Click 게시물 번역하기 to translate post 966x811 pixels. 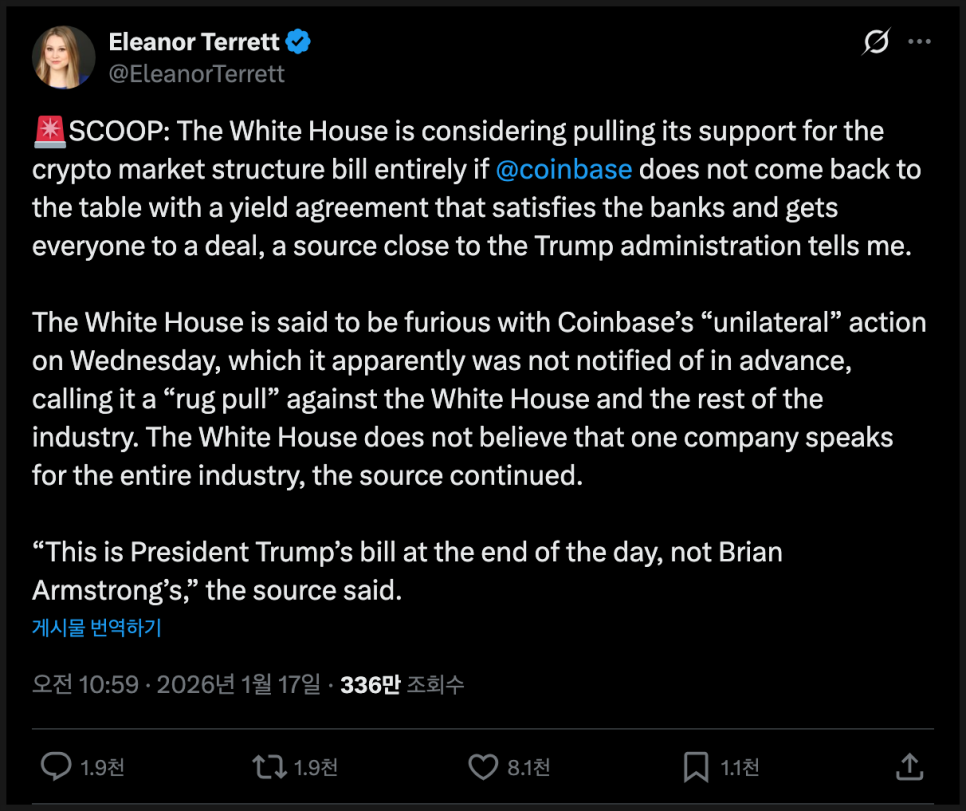pyautogui.click(x=97, y=628)
